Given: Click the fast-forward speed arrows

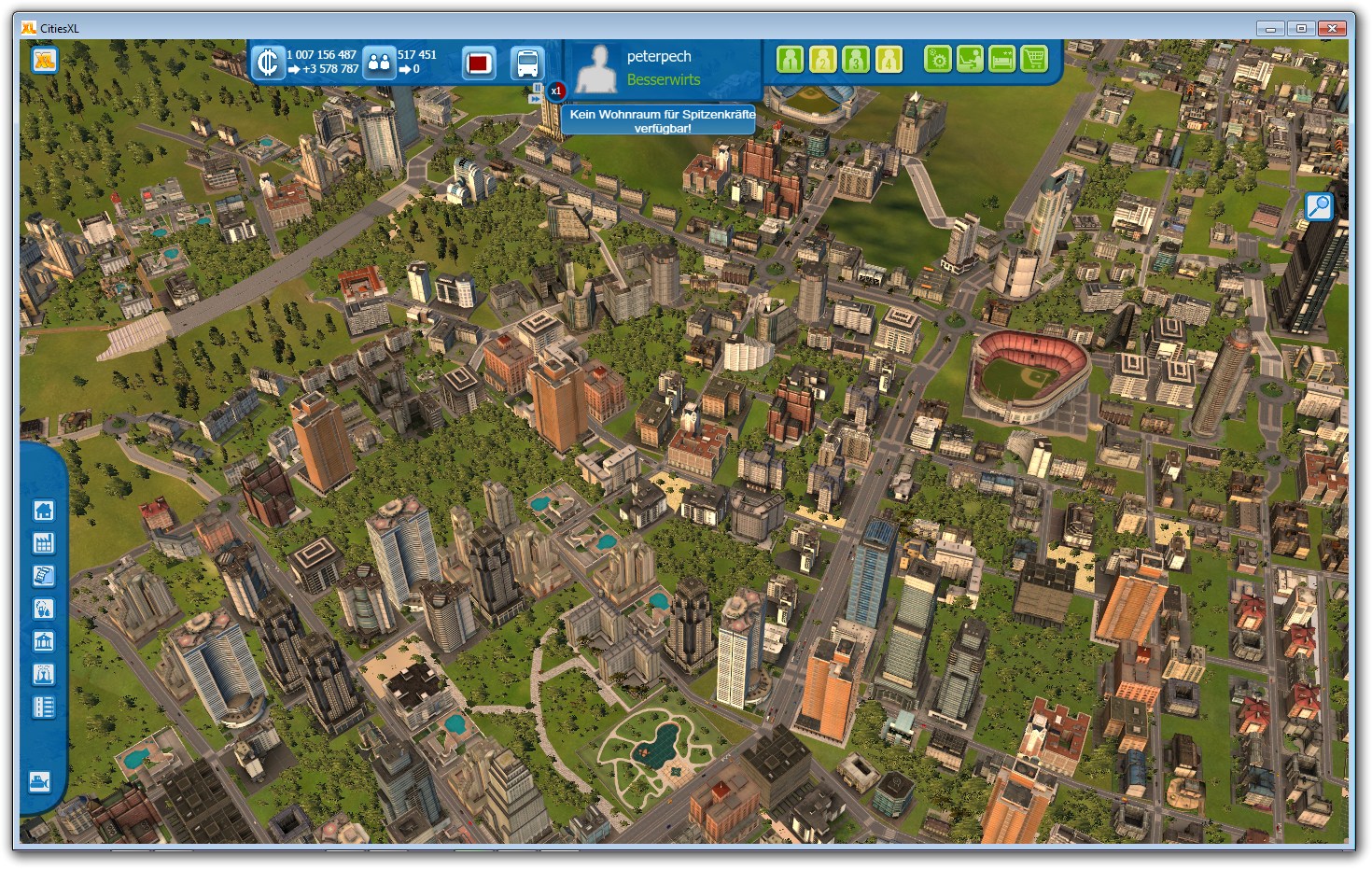Looking at the screenshot, I should (536, 98).
